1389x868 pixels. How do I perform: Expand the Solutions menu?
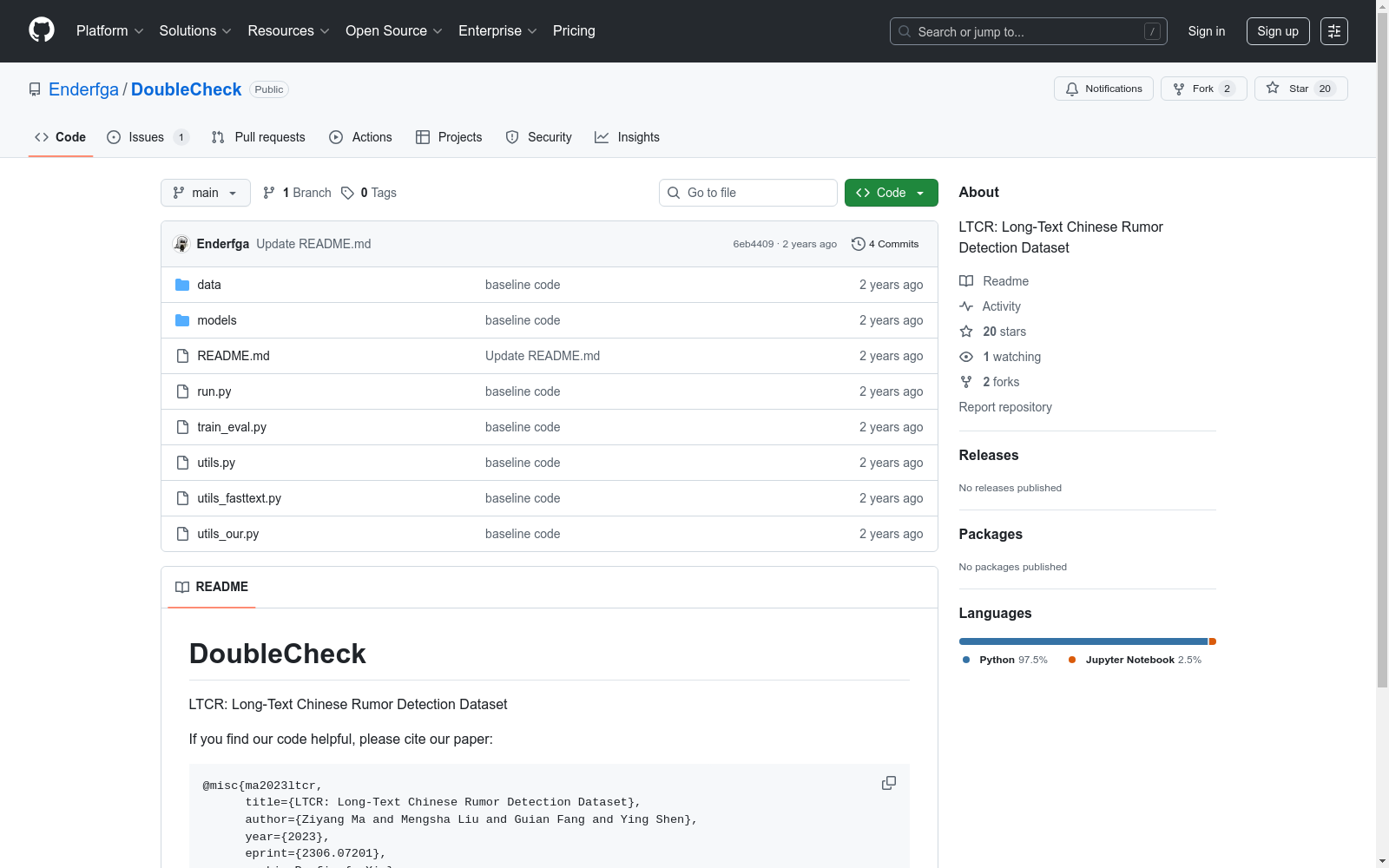[x=195, y=31]
